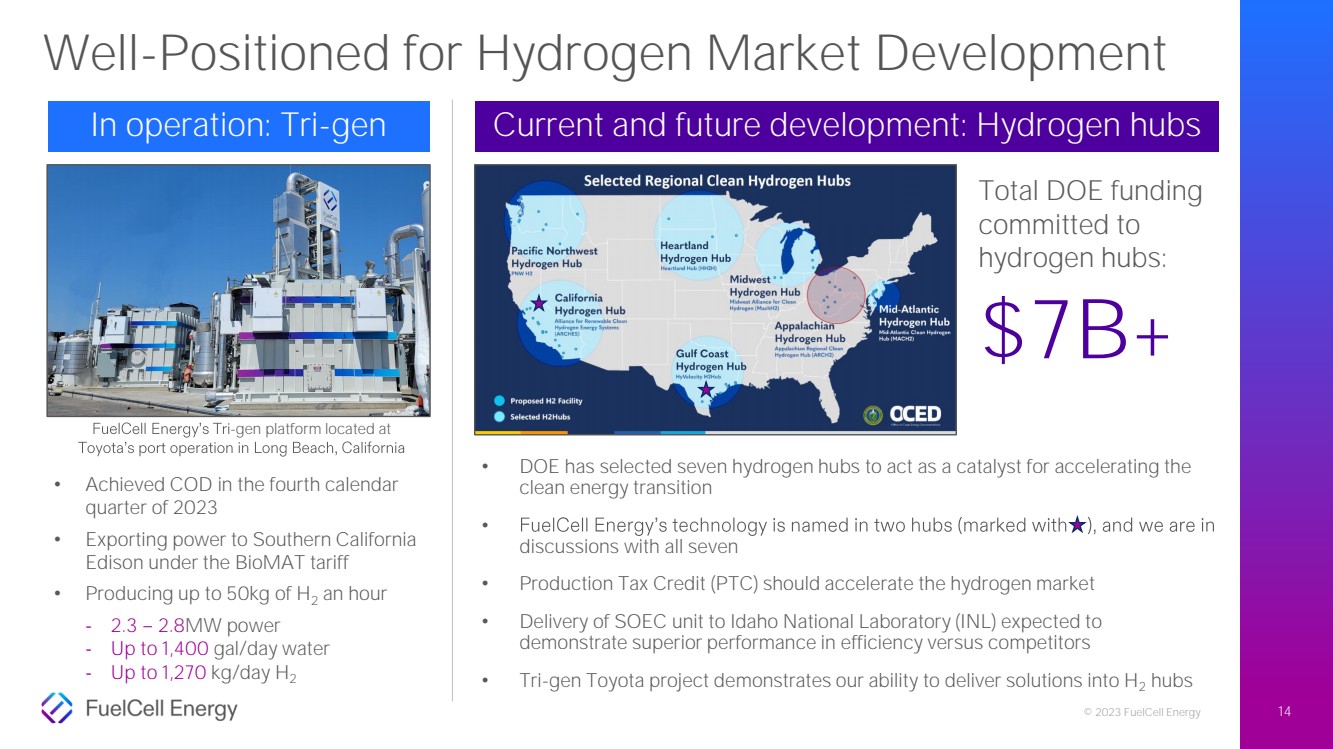Click the 'Achieved COD in the fourth calendar quarter' bullet
This screenshot has height=749, width=1333.
coord(241,496)
